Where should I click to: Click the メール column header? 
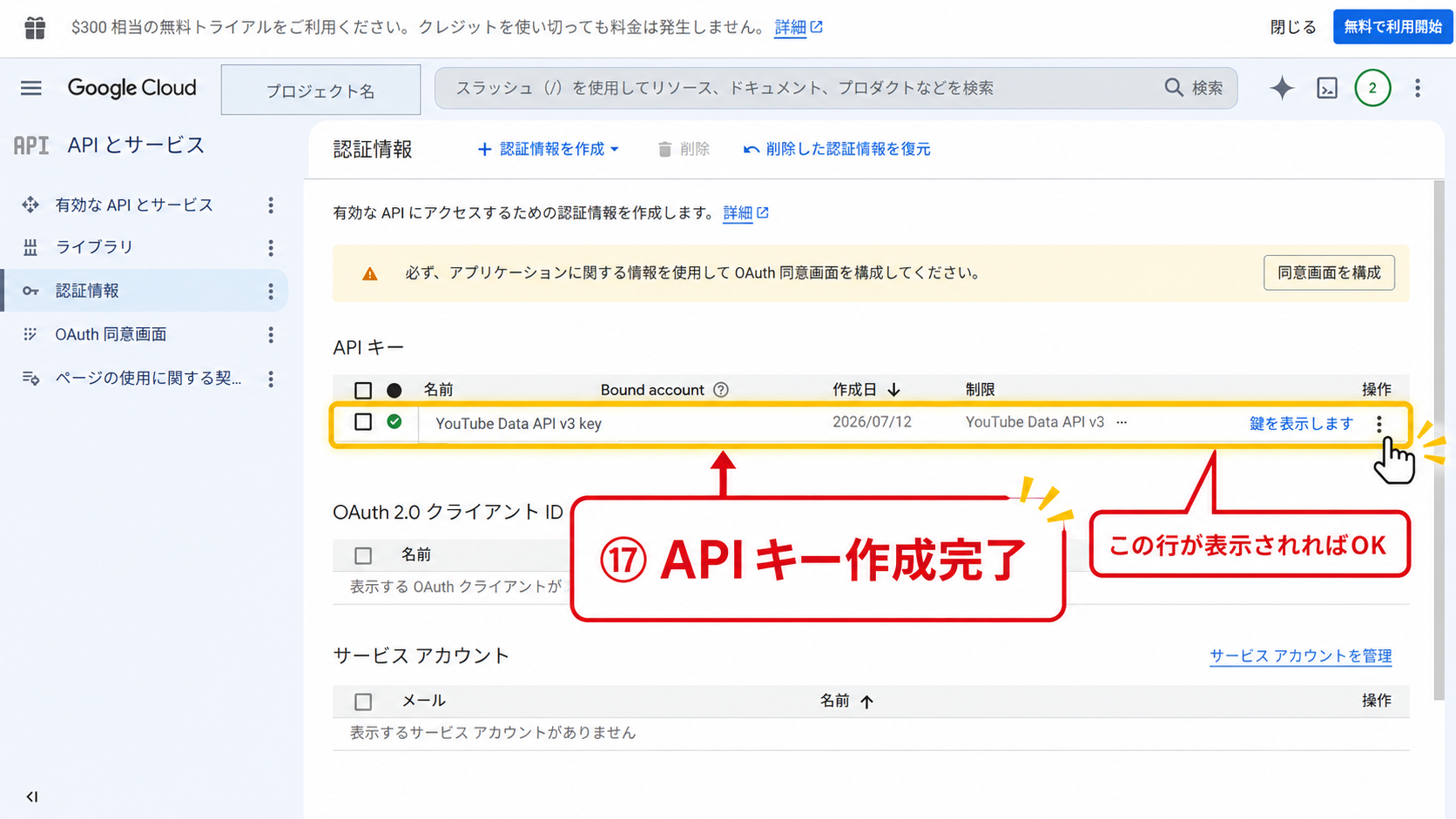point(424,701)
